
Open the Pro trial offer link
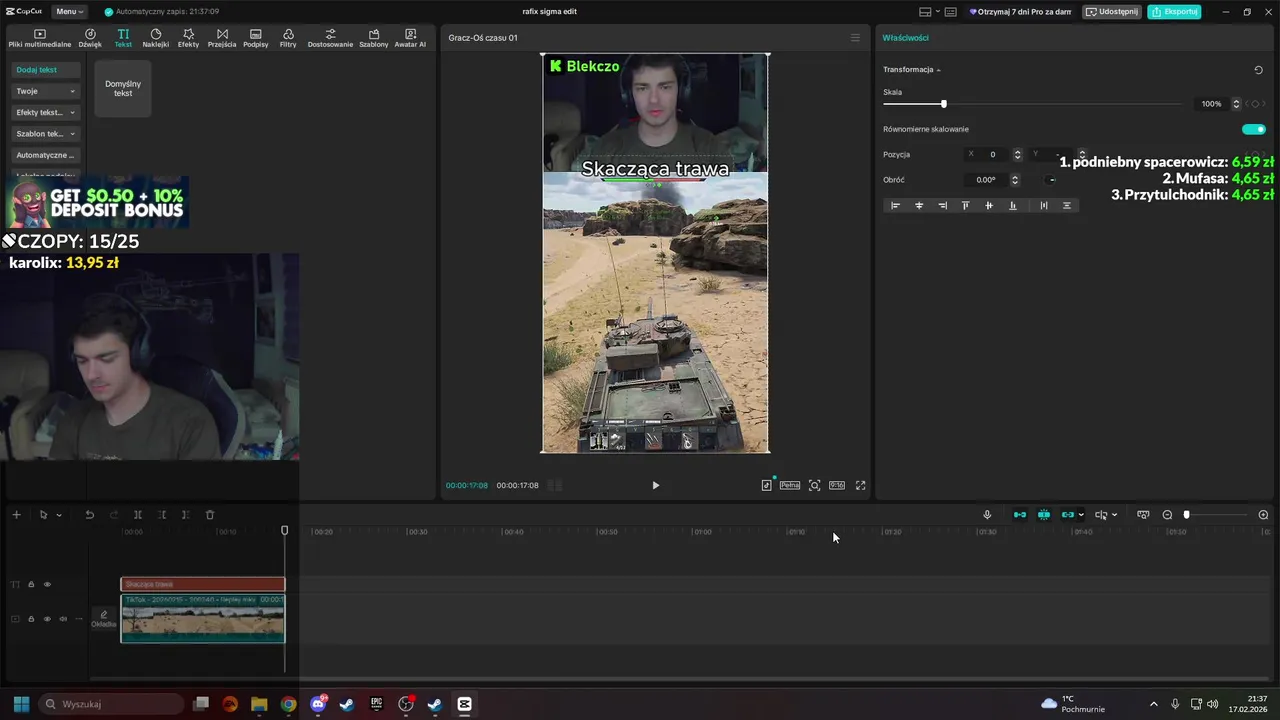(x=1020, y=11)
